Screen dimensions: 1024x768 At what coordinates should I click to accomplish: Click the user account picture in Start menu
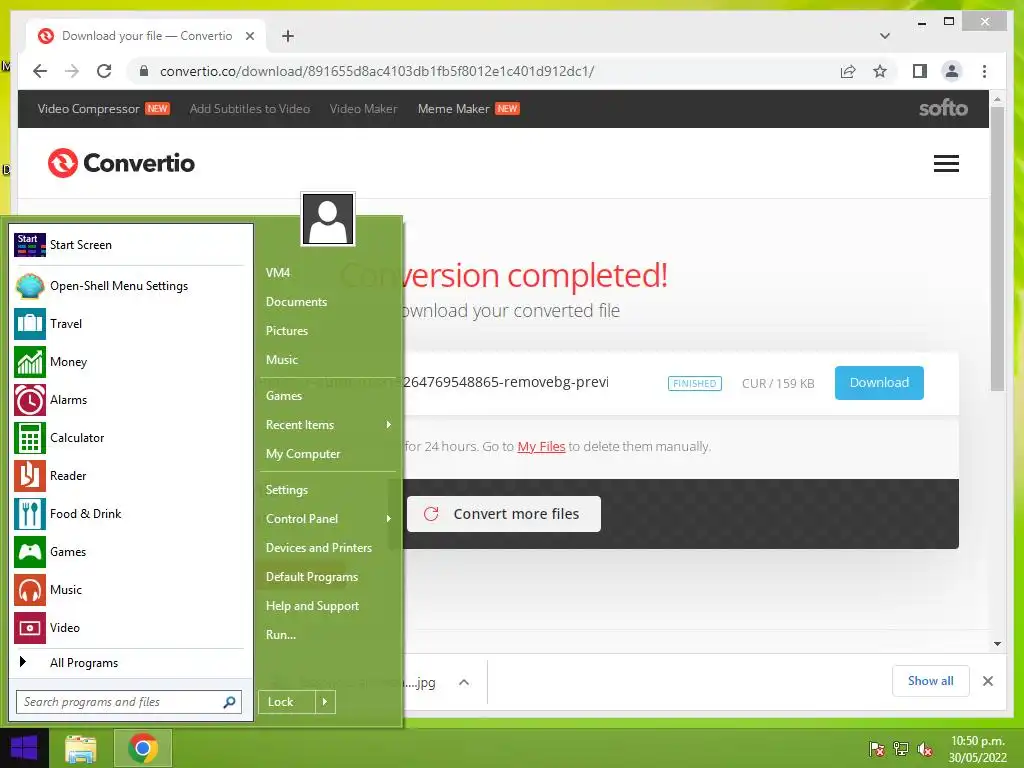pos(328,219)
